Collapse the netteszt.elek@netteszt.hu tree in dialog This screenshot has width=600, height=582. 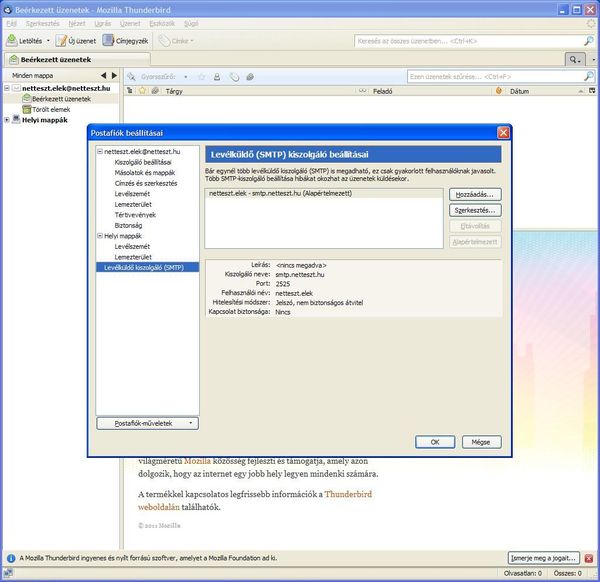coord(100,151)
